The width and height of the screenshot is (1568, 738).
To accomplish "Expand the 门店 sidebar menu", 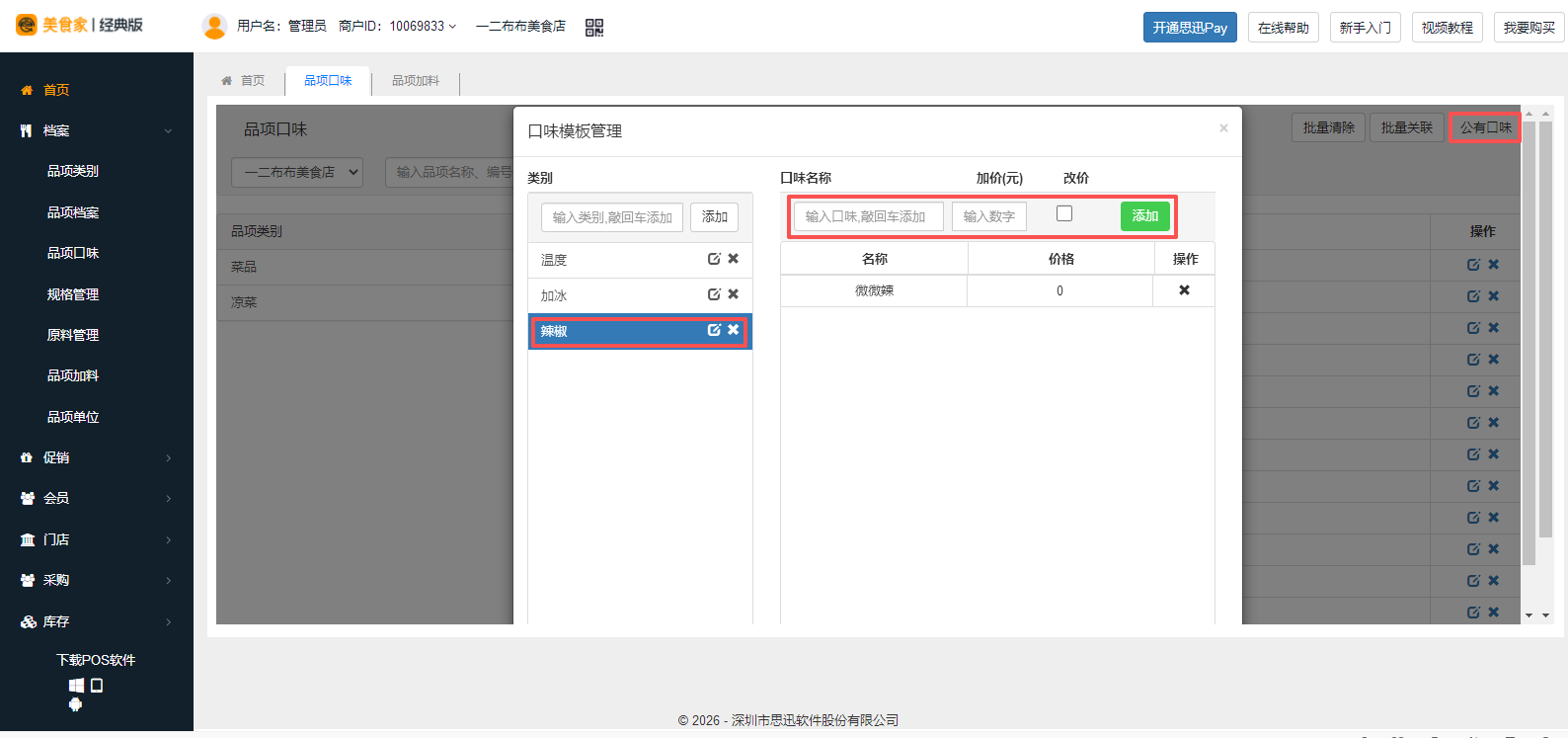I will (97, 539).
